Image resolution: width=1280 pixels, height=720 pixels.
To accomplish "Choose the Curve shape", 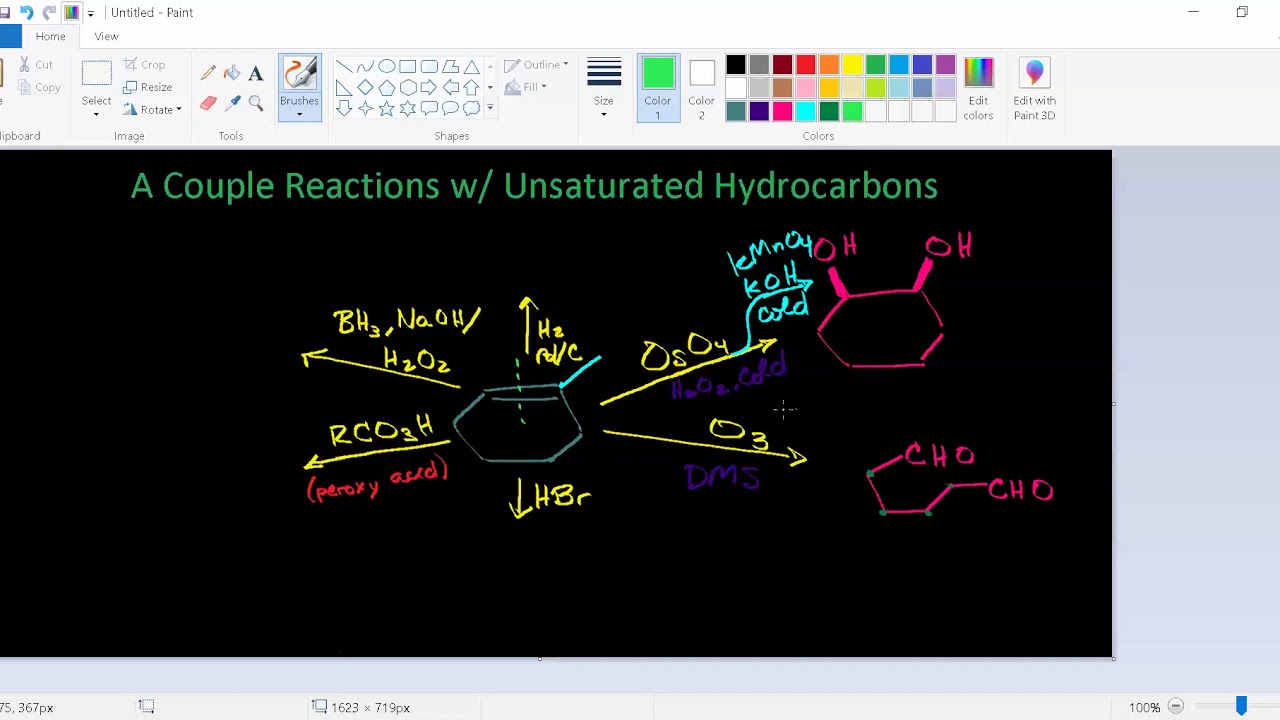I will [365, 66].
